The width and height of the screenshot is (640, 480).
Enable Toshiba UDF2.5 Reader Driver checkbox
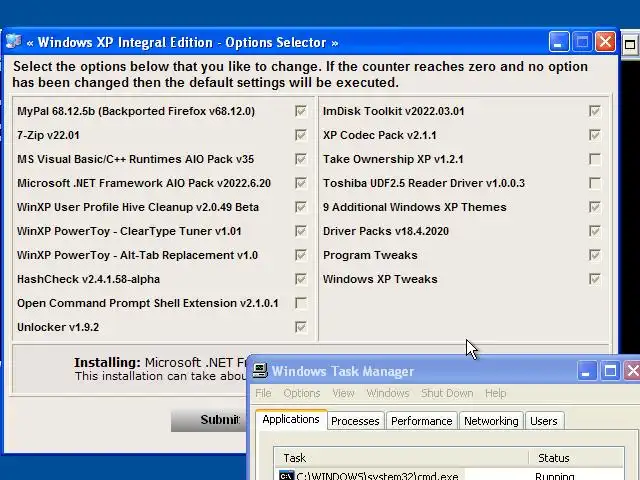595,183
